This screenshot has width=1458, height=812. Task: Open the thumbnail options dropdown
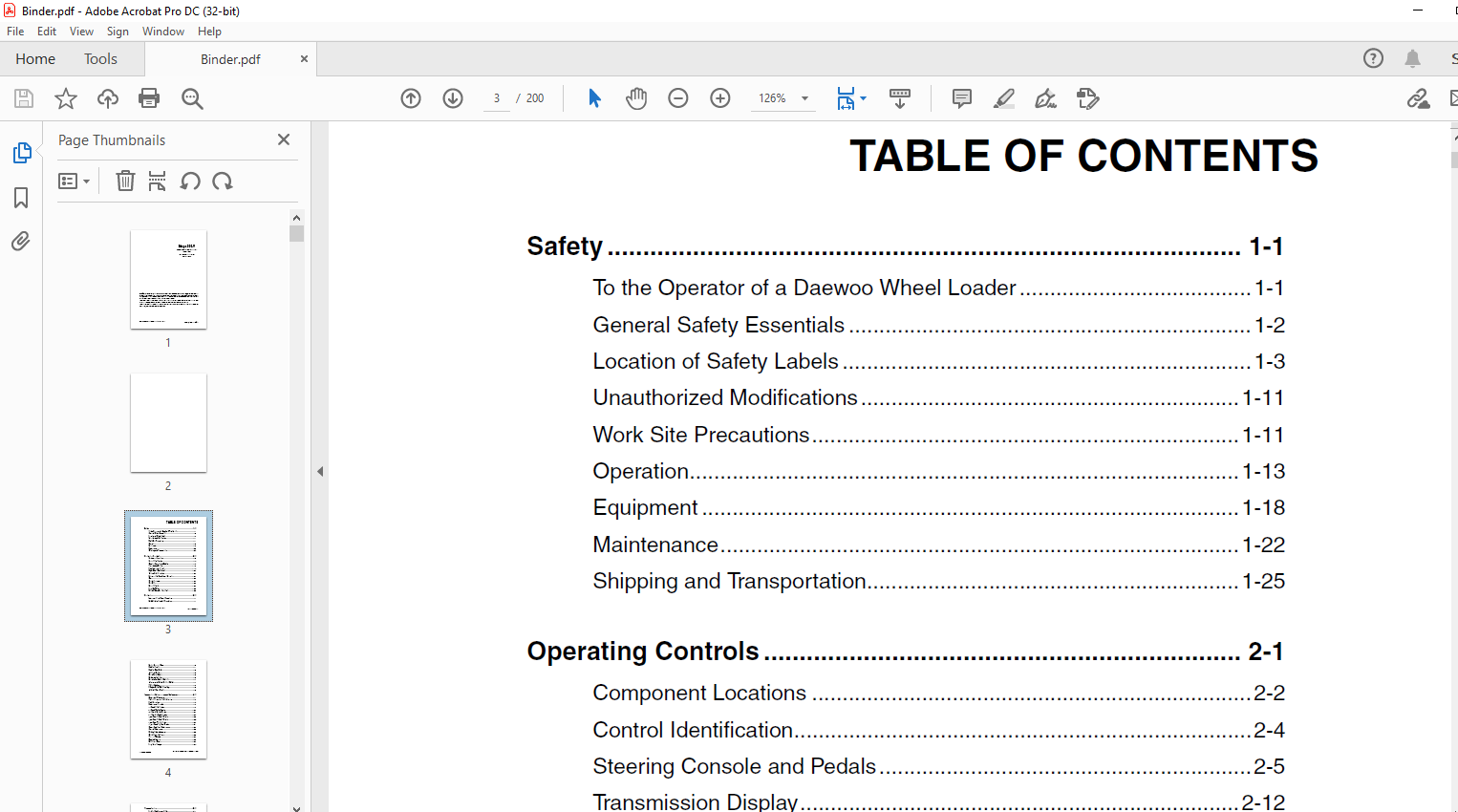click(74, 181)
